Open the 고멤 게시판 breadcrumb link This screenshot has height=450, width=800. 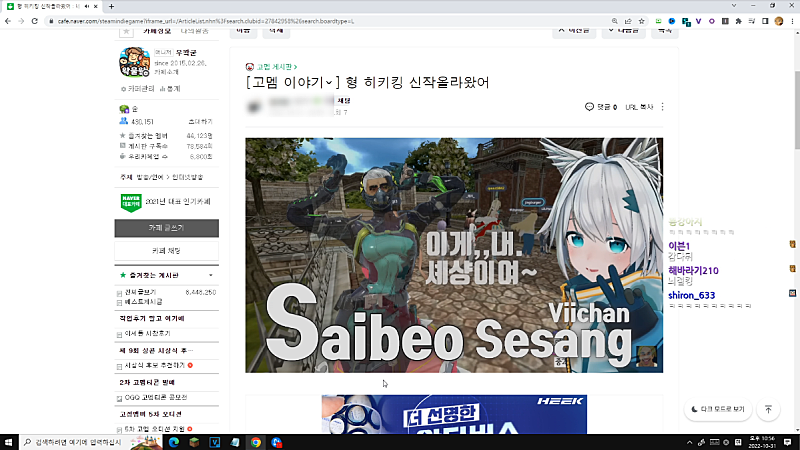click(x=276, y=67)
